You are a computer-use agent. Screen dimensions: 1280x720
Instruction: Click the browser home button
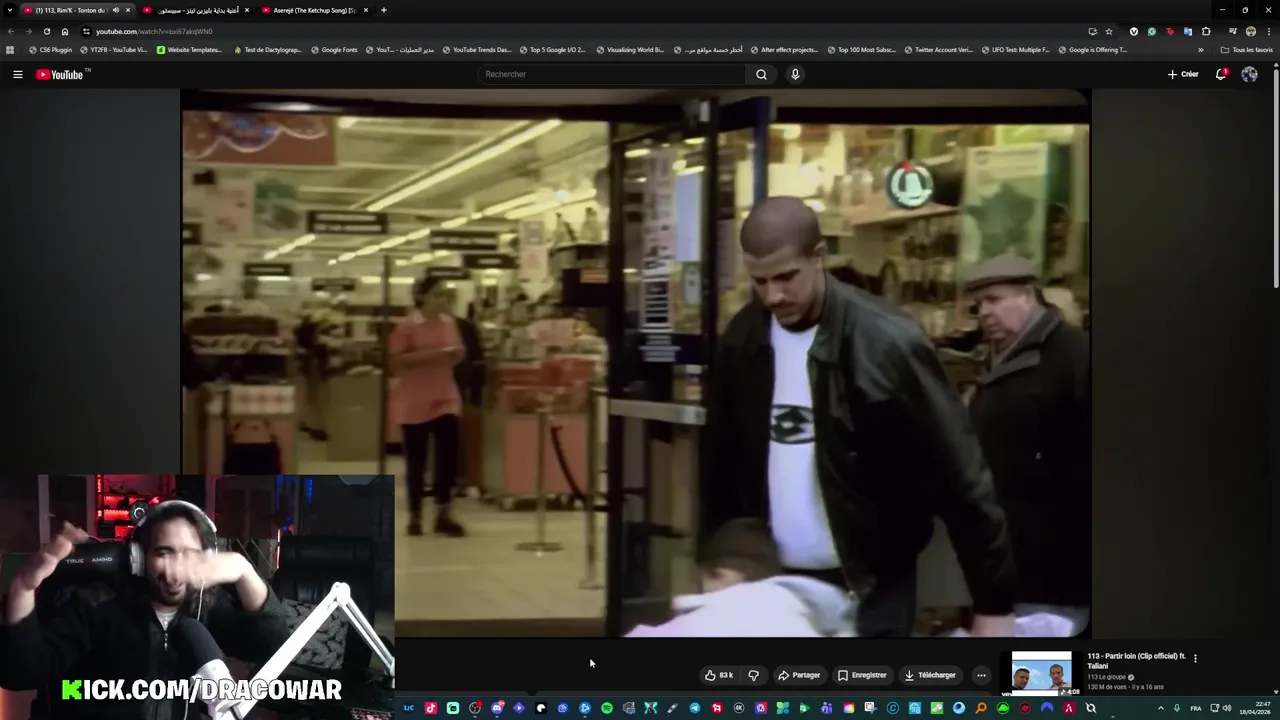point(65,31)
